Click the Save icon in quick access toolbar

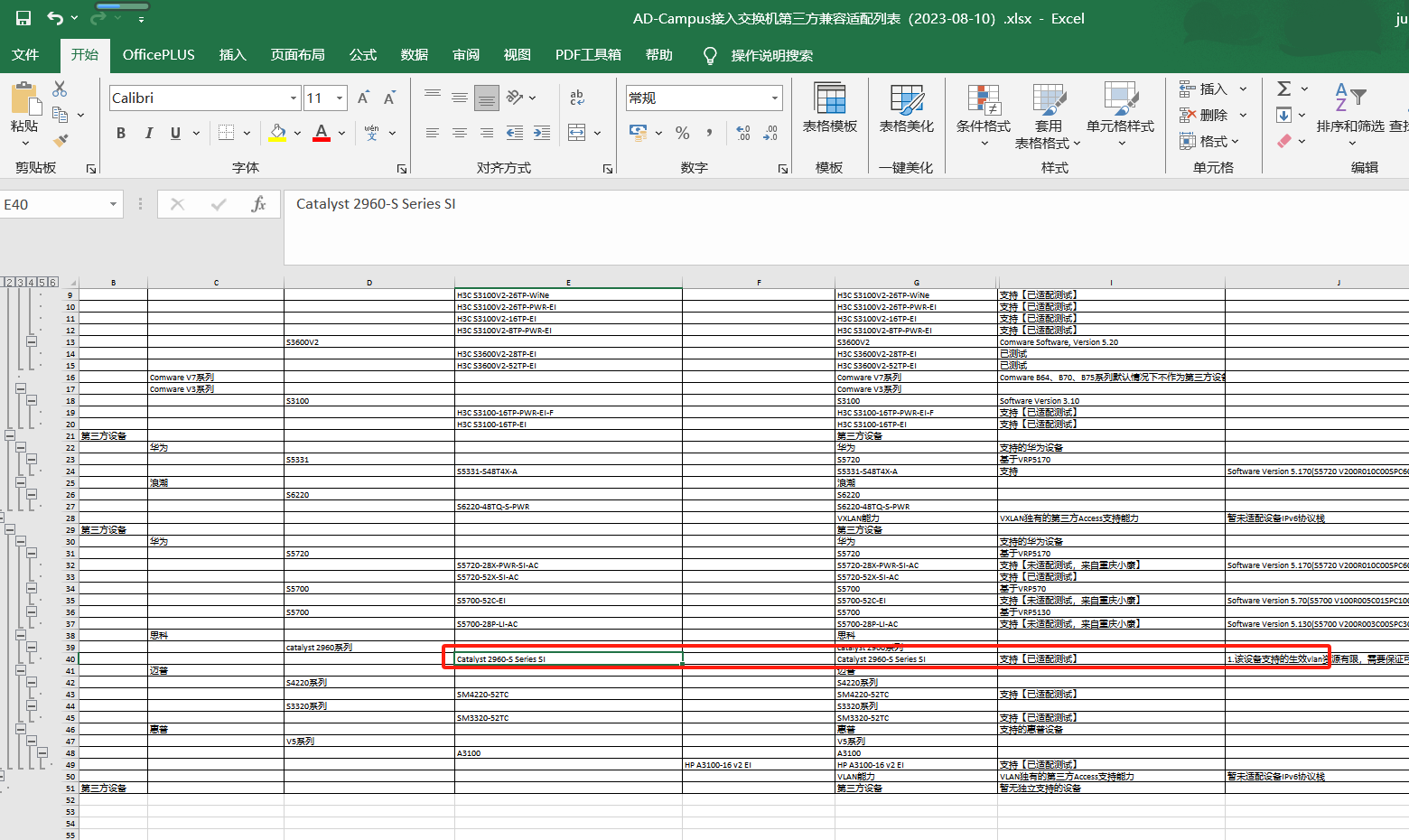(23, 18)
